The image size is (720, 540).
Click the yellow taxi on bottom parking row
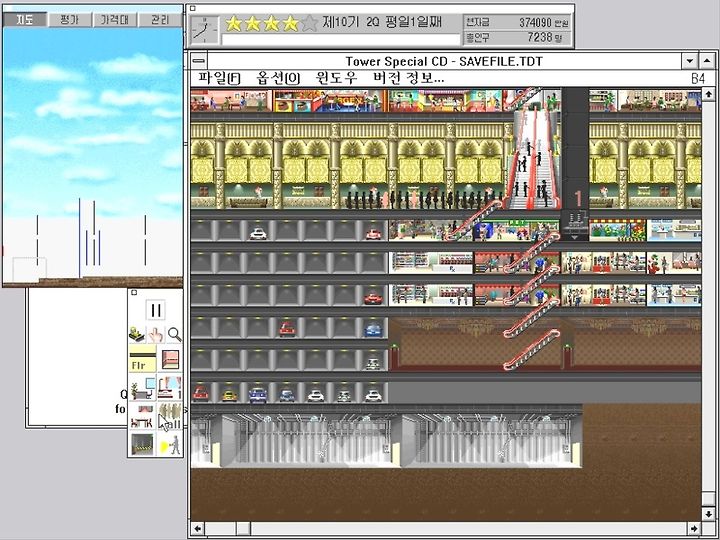[229, 395]
